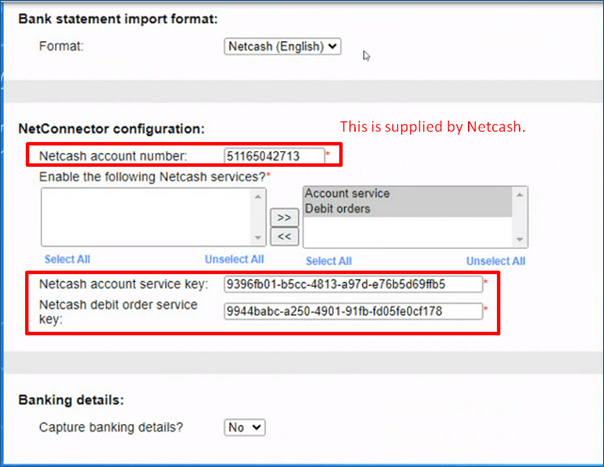This screenshot has height=467, width=604.
Task: Click the down scroll arrow of left list
Action: (x=260, y=238)
